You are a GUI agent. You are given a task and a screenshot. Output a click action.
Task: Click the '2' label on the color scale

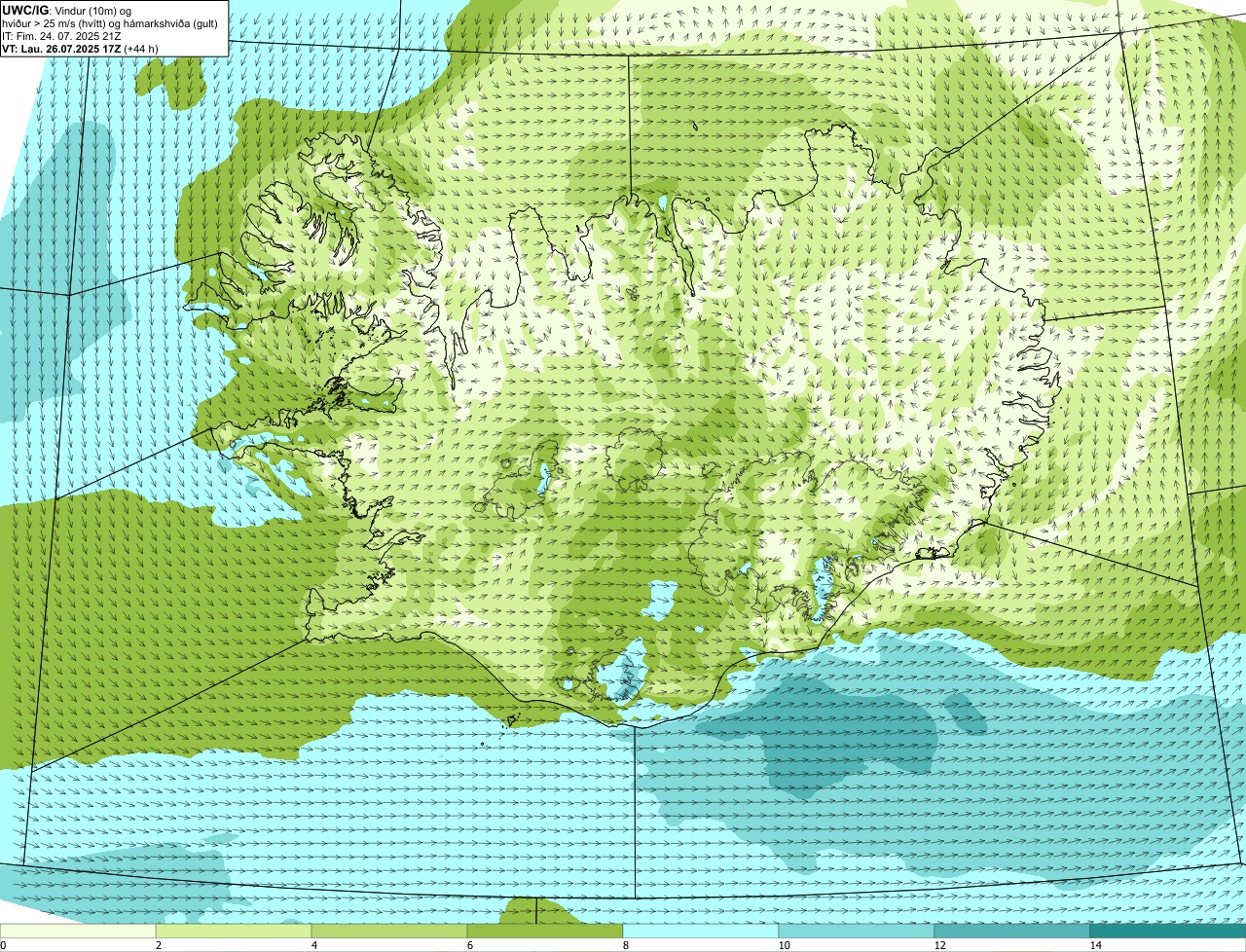click(x=158, y=945)
